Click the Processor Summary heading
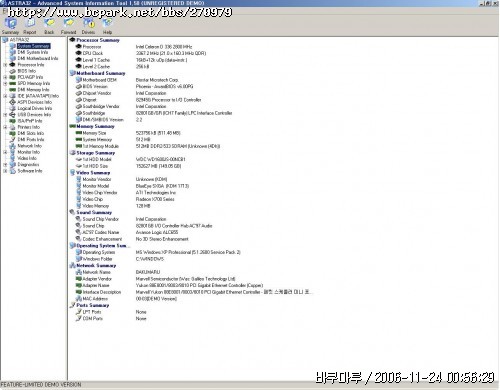Screen dimensions: 500x390 point(98,40)
